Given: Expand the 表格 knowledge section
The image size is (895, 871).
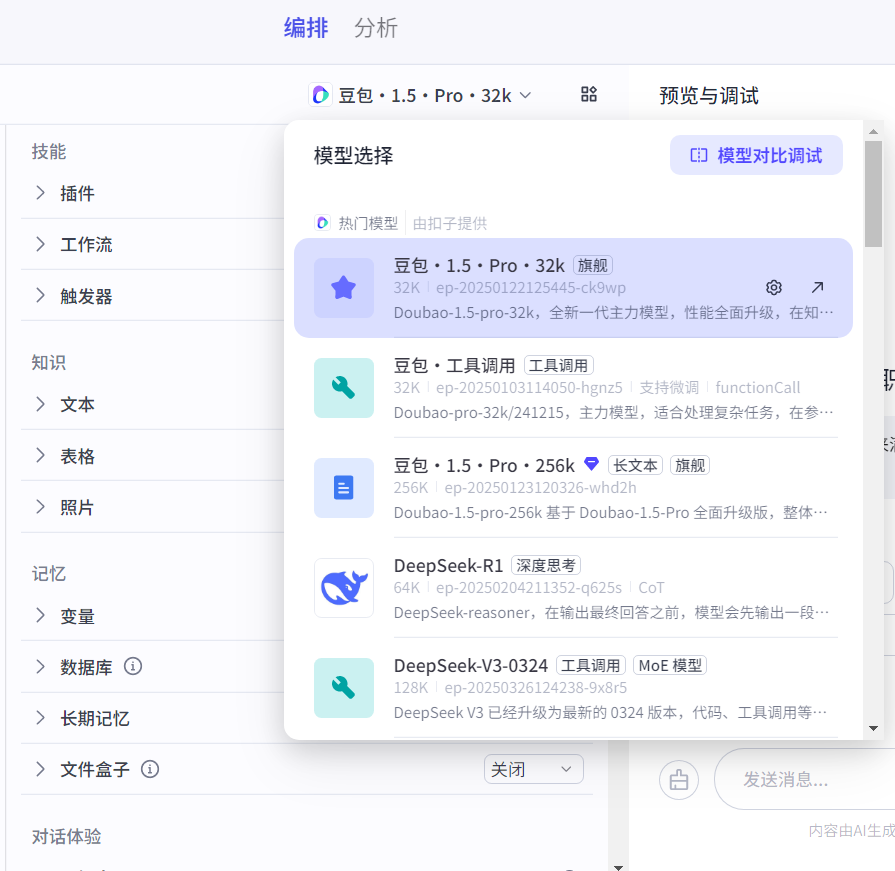Looking at the screenshot, I should [40, 455].
